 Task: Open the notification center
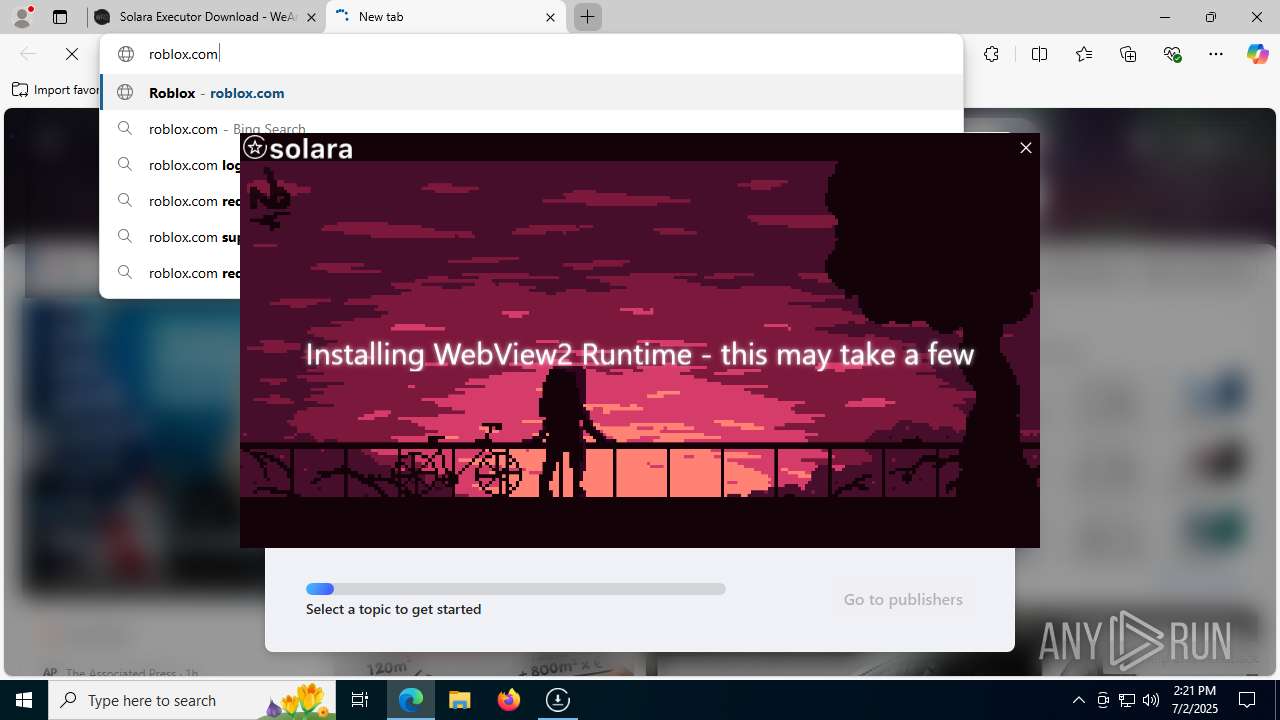[1248, 700]
